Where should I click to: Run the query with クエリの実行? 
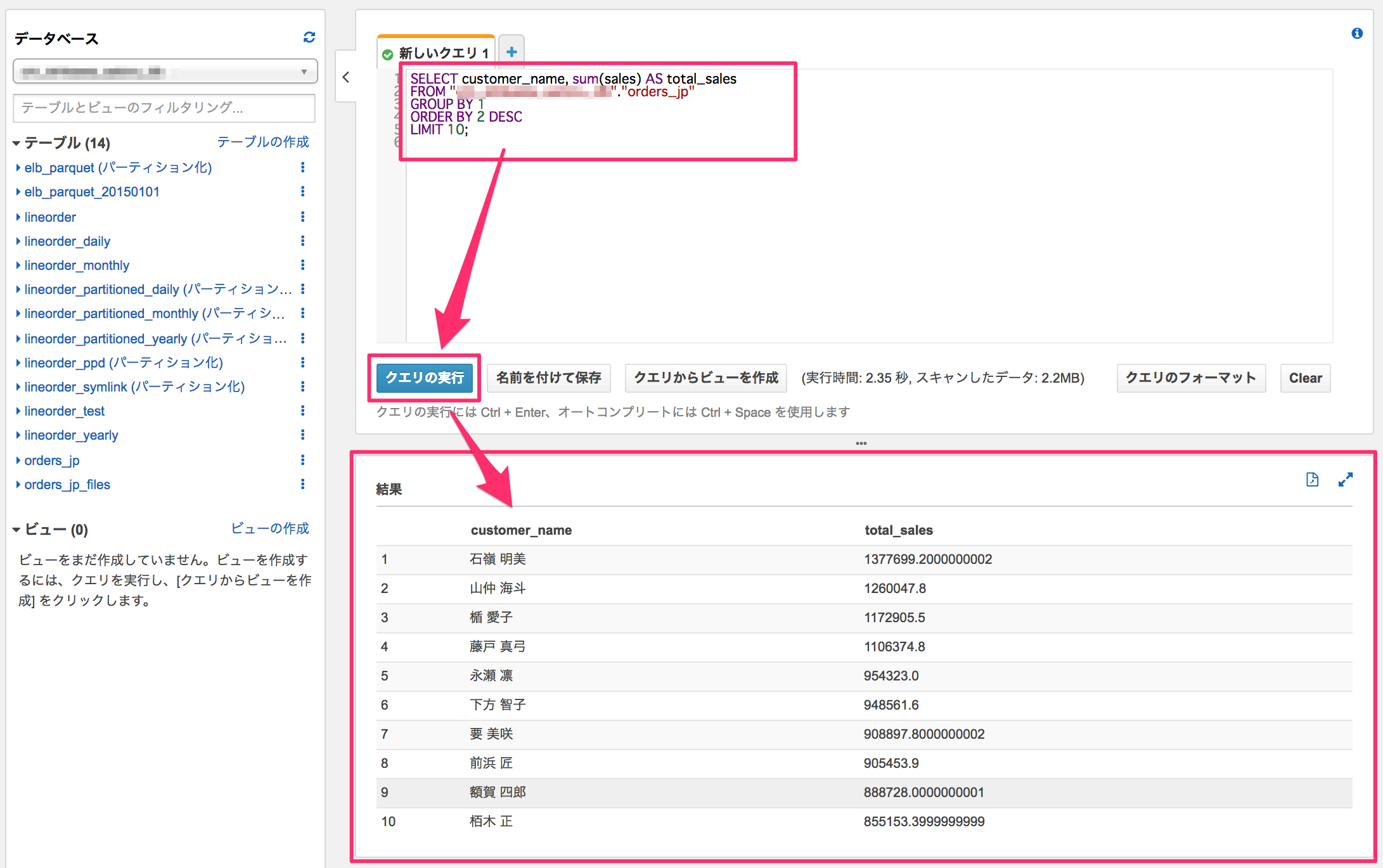click(425, 378)
